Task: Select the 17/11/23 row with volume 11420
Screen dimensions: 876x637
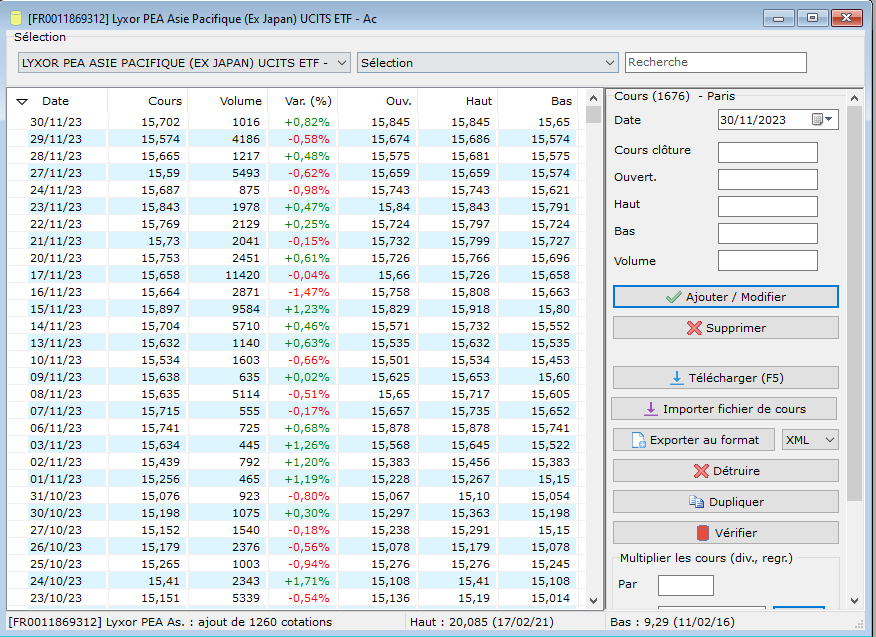Action: coord(296,275)
